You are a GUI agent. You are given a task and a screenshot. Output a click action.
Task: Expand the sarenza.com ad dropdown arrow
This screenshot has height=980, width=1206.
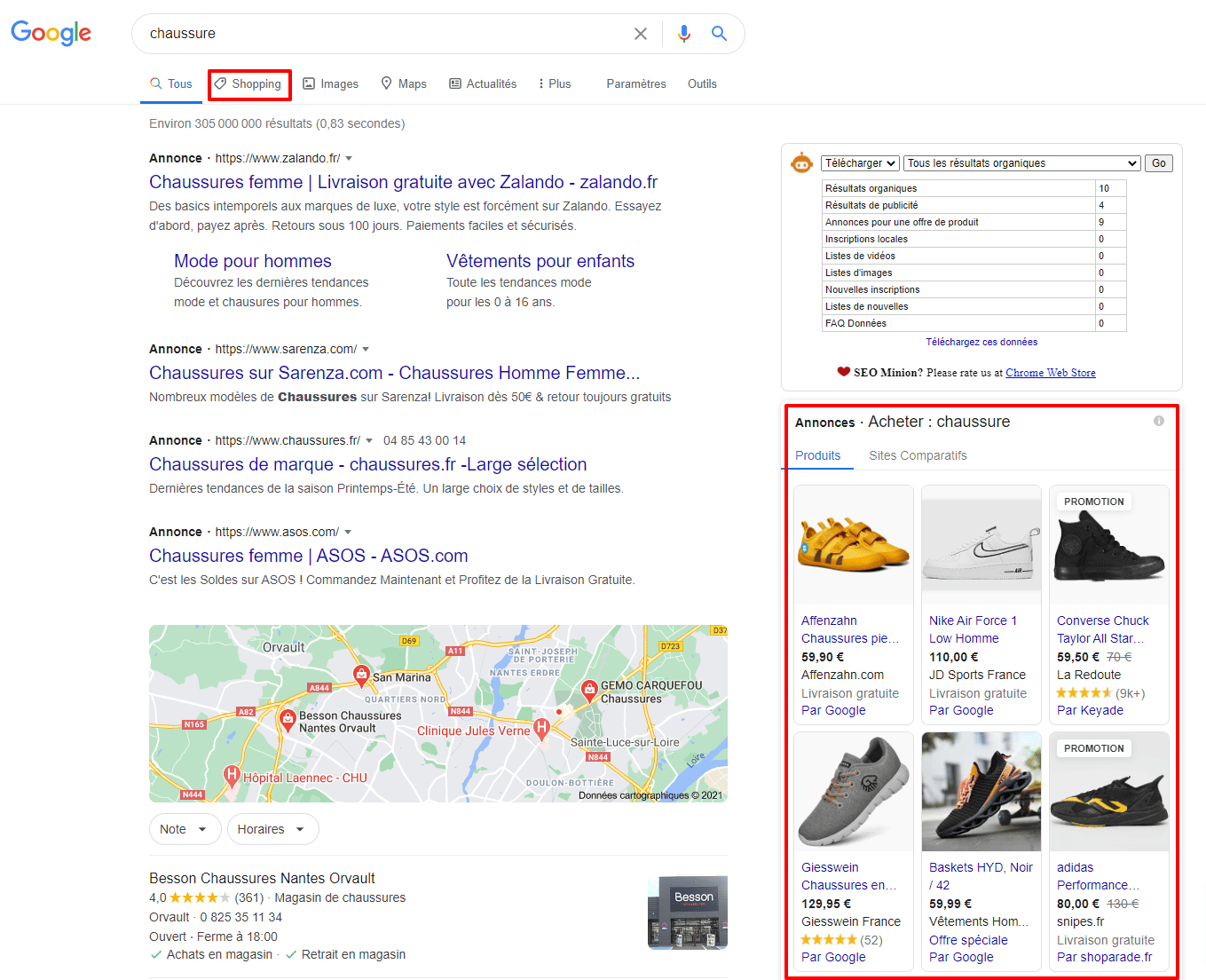(366, 350)
